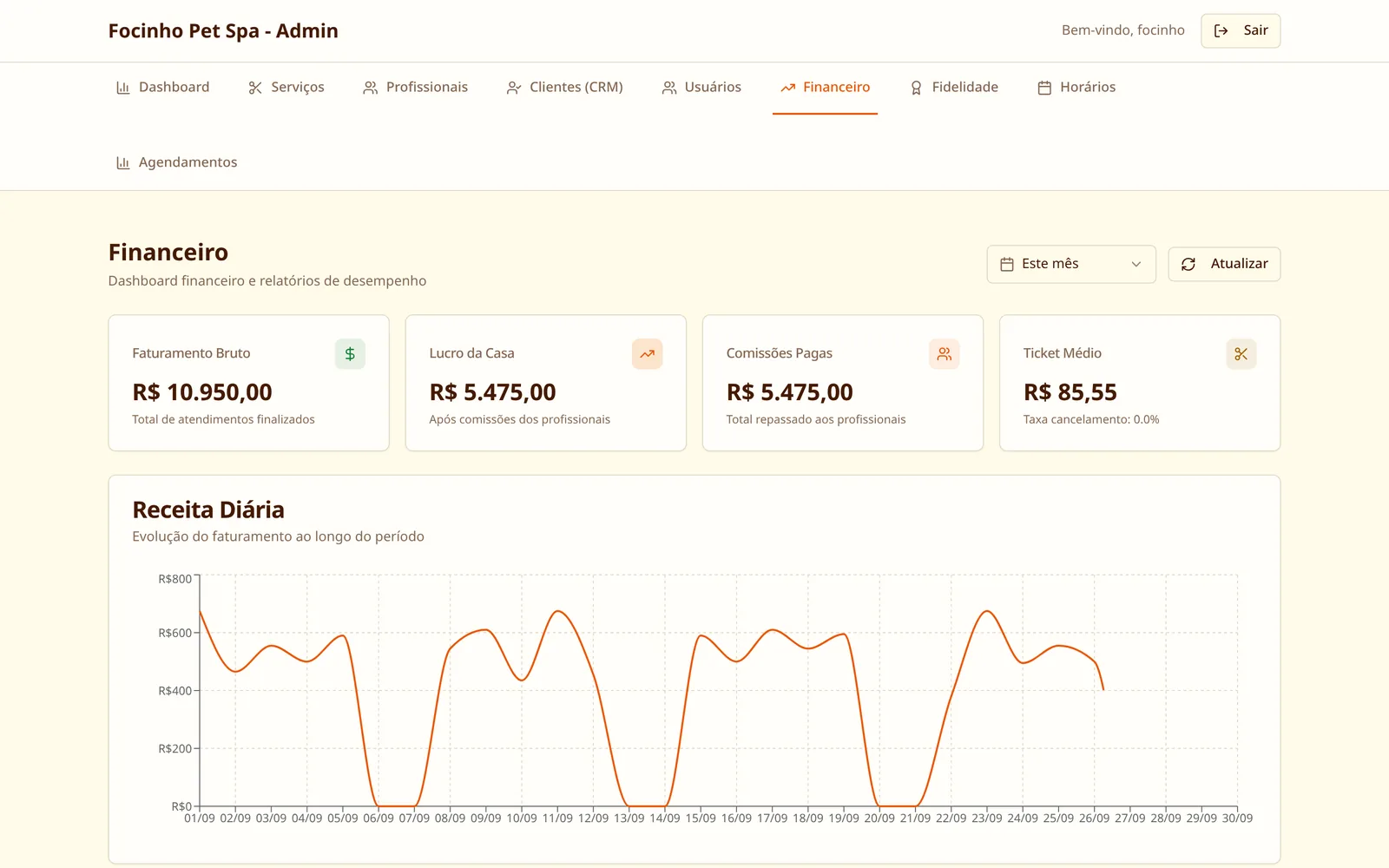
Task: Click the logout arrow icon beside Sair
Action: (x=1221, y=31)
